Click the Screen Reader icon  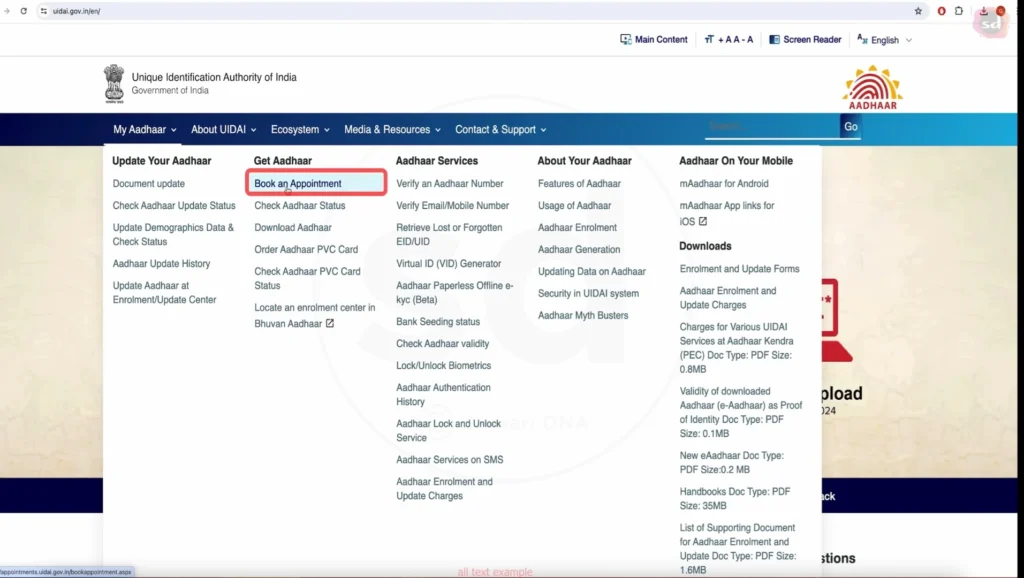pyautogui.click(x=774, y=40)
